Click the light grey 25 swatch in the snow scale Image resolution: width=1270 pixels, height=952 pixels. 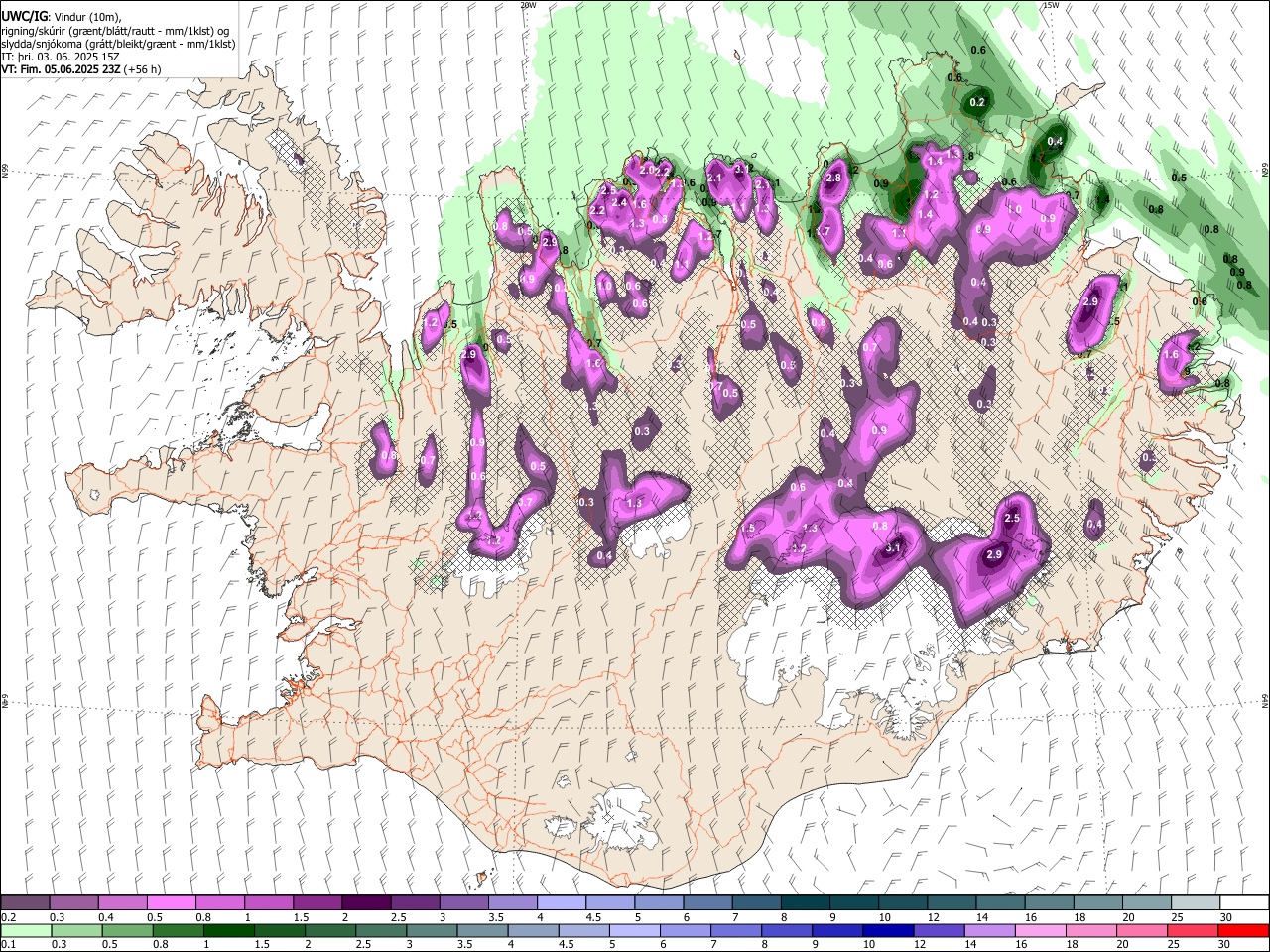(1195, 903)
